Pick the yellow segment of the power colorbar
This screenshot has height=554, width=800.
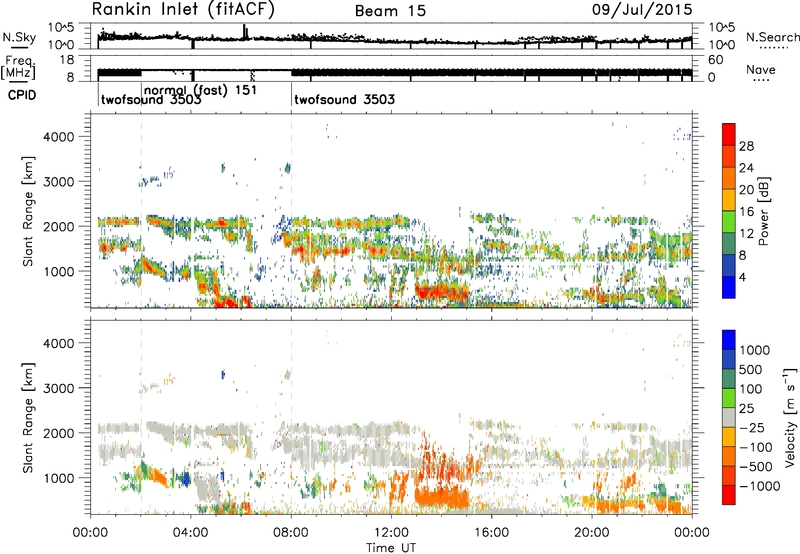[729, 199]
